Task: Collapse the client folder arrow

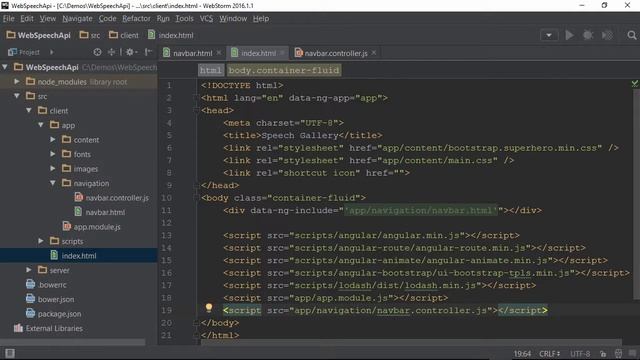Action: (x=29, y=111)
